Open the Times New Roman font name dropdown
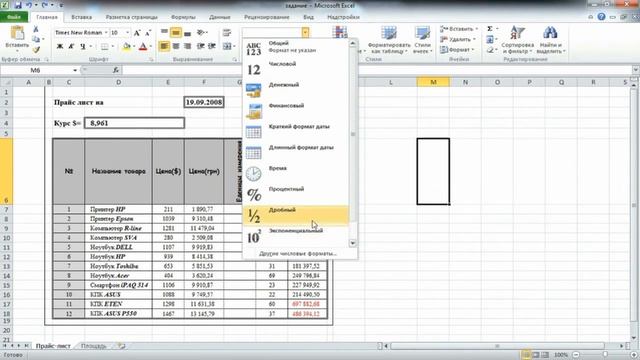 pos(106,33)
